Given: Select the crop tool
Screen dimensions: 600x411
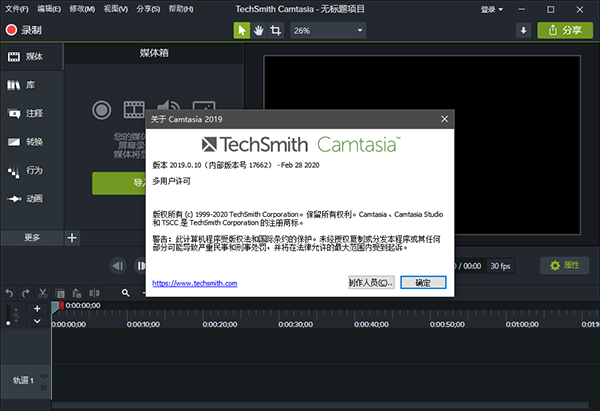Looking at the screenshot, I should coord(276,30).
